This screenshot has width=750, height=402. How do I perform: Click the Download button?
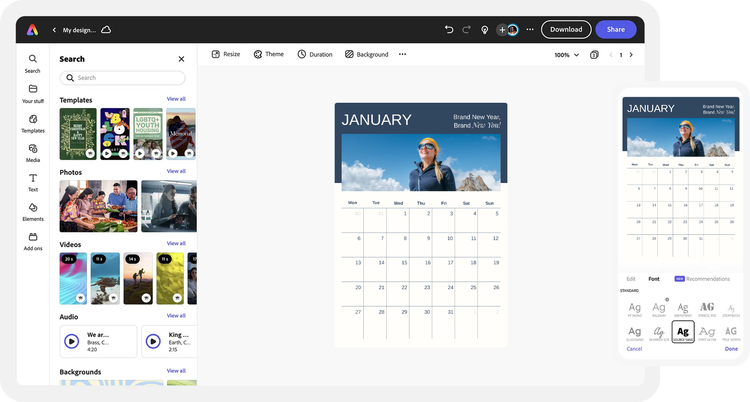point(566,30)
